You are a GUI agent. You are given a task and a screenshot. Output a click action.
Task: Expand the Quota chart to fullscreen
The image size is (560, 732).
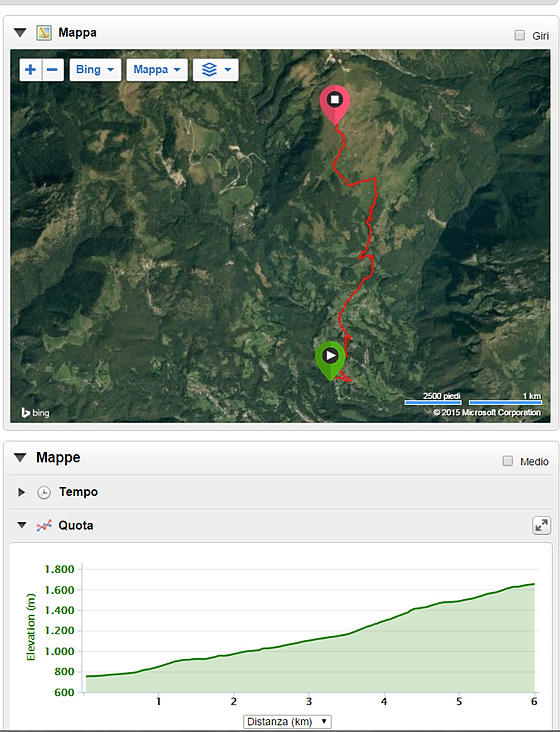(x=541, y=526)
